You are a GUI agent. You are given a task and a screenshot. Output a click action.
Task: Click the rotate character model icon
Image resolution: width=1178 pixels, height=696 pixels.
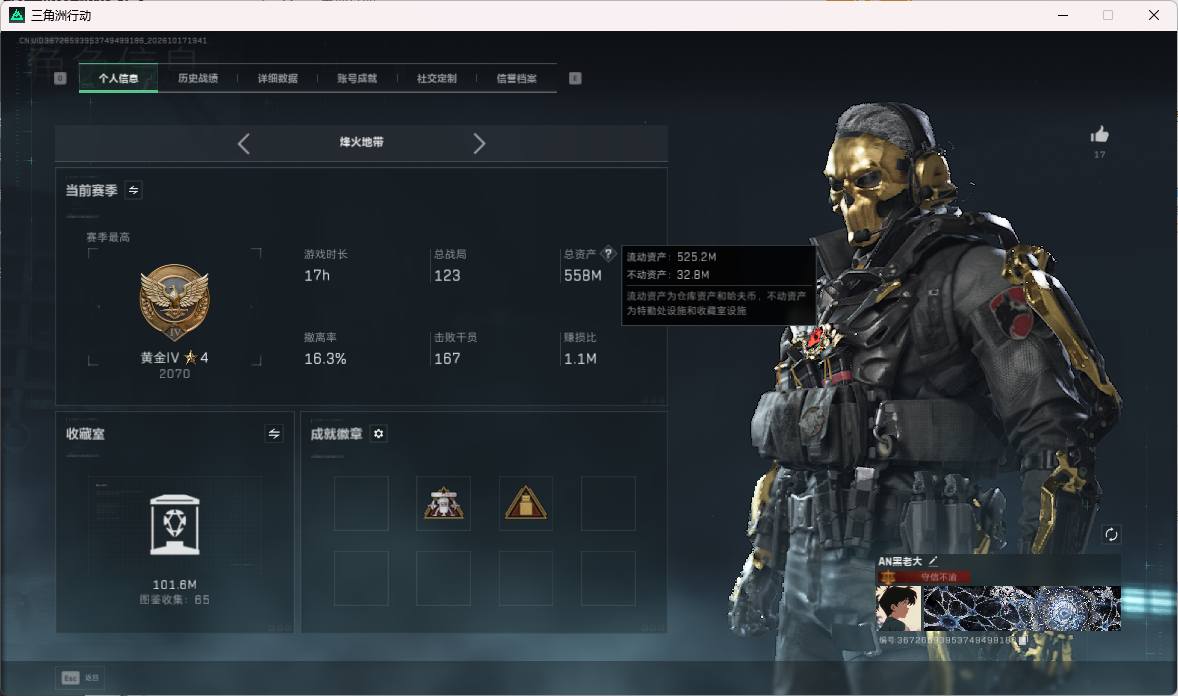coord(1111,534)
